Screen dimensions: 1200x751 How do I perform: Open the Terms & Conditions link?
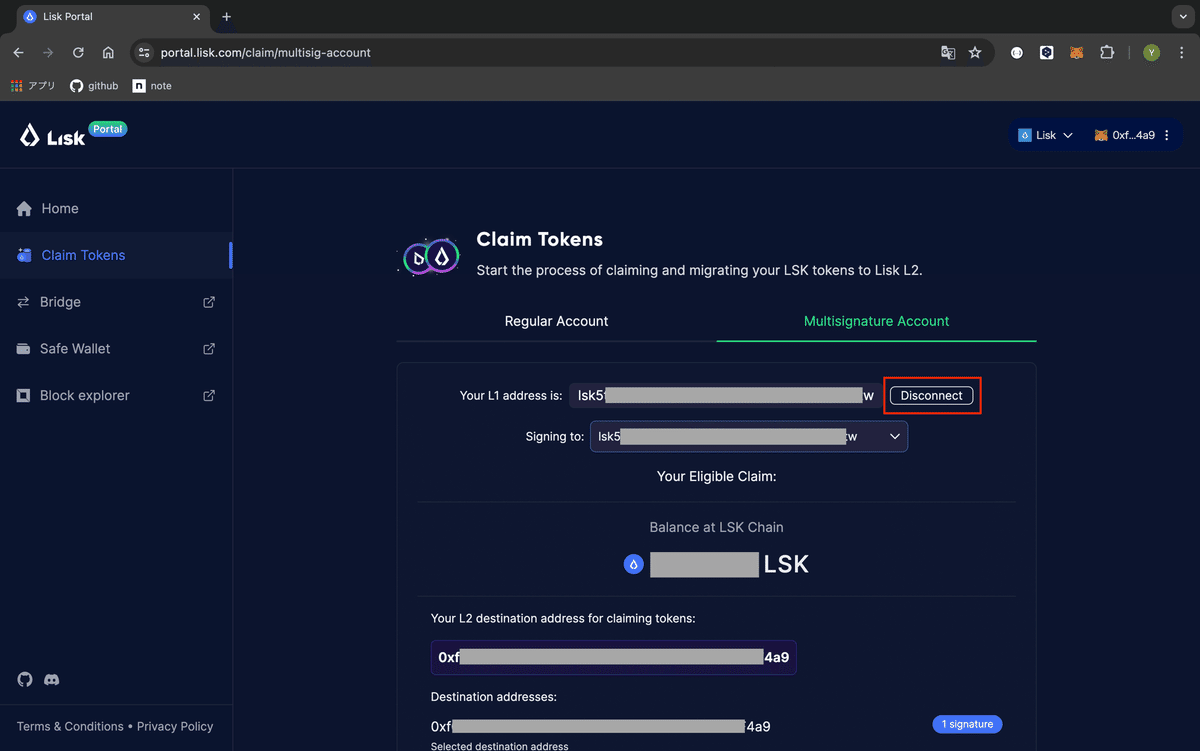[x=70, y=727]
